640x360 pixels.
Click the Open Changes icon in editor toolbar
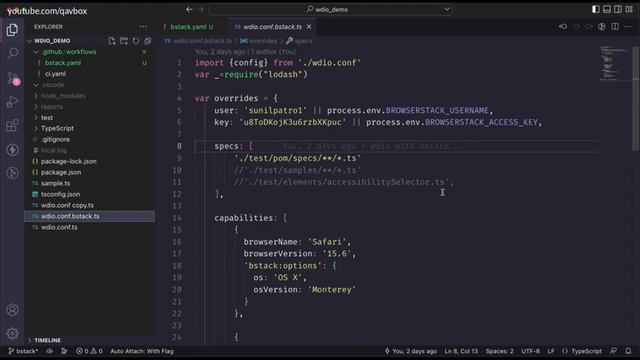[563, 27]
